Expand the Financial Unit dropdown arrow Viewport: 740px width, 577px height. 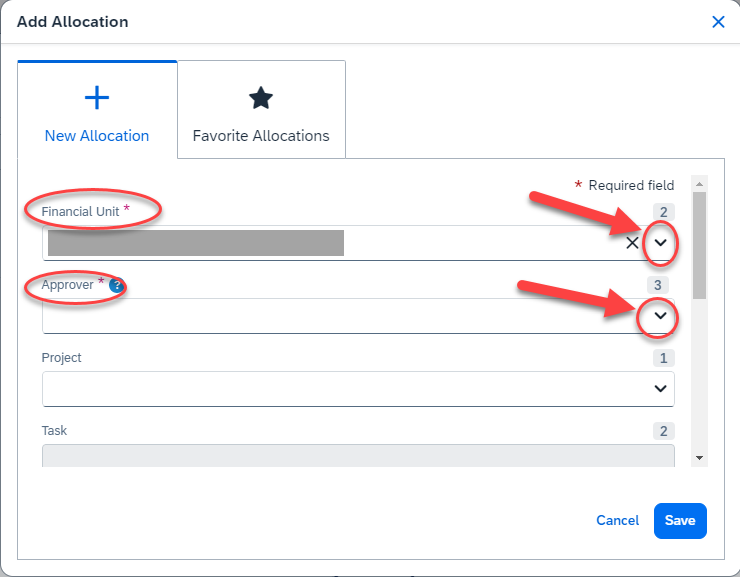point(660,243)
